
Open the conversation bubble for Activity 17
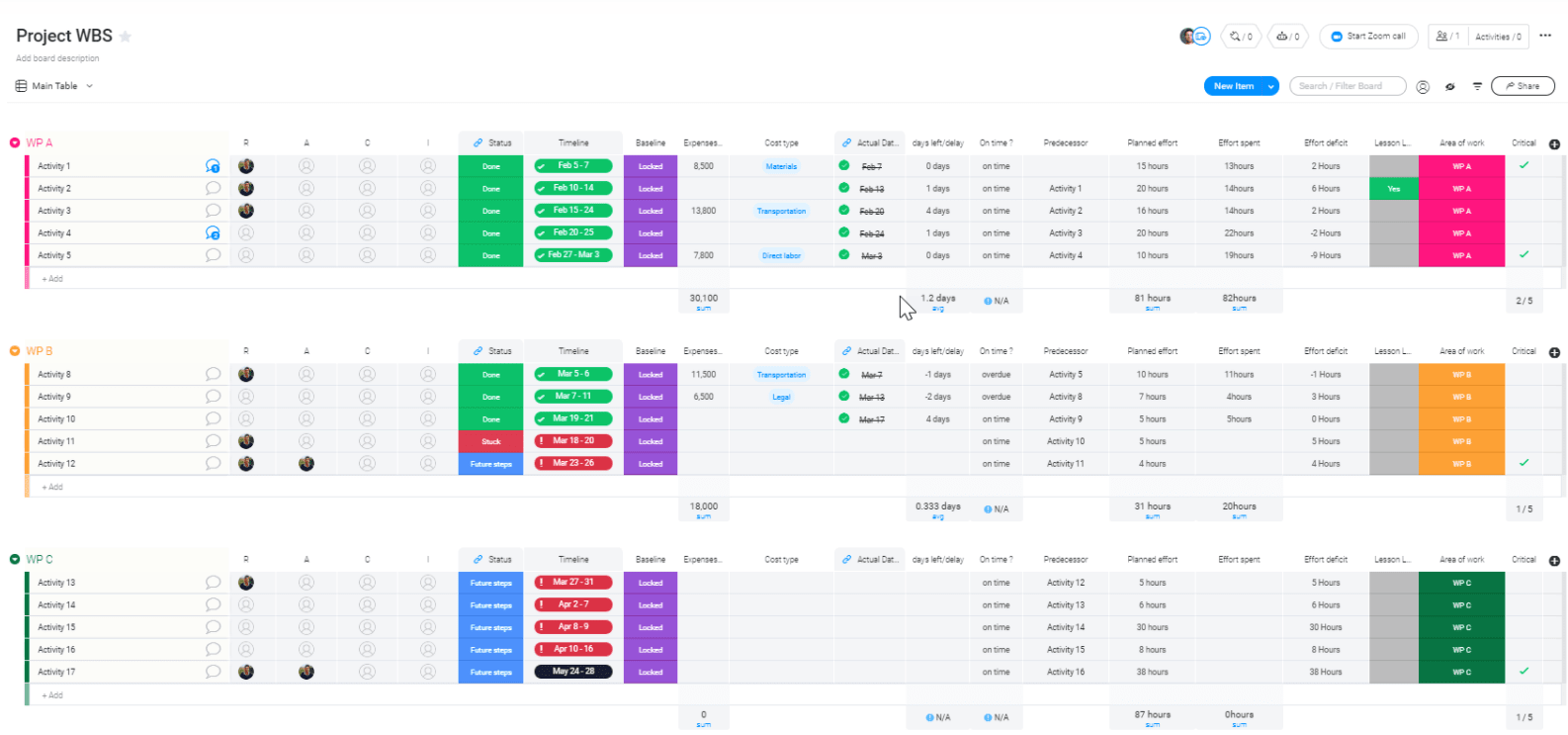(x=213, y=672)
